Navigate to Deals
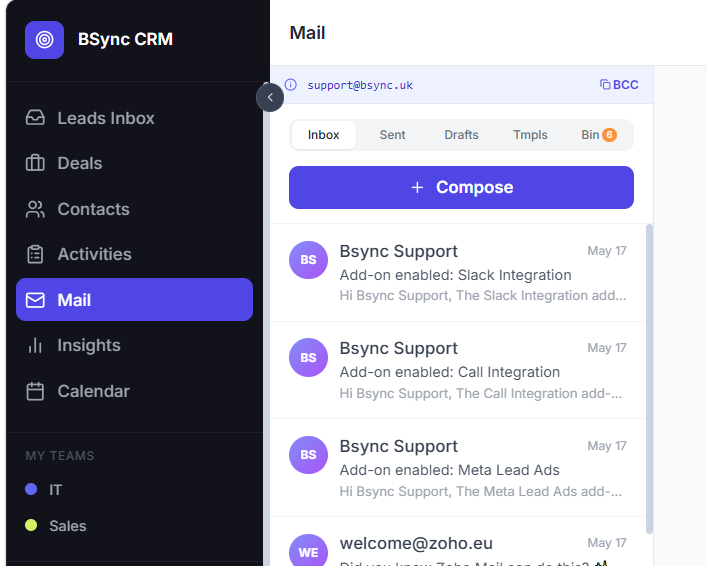 [x=135, y=163]
